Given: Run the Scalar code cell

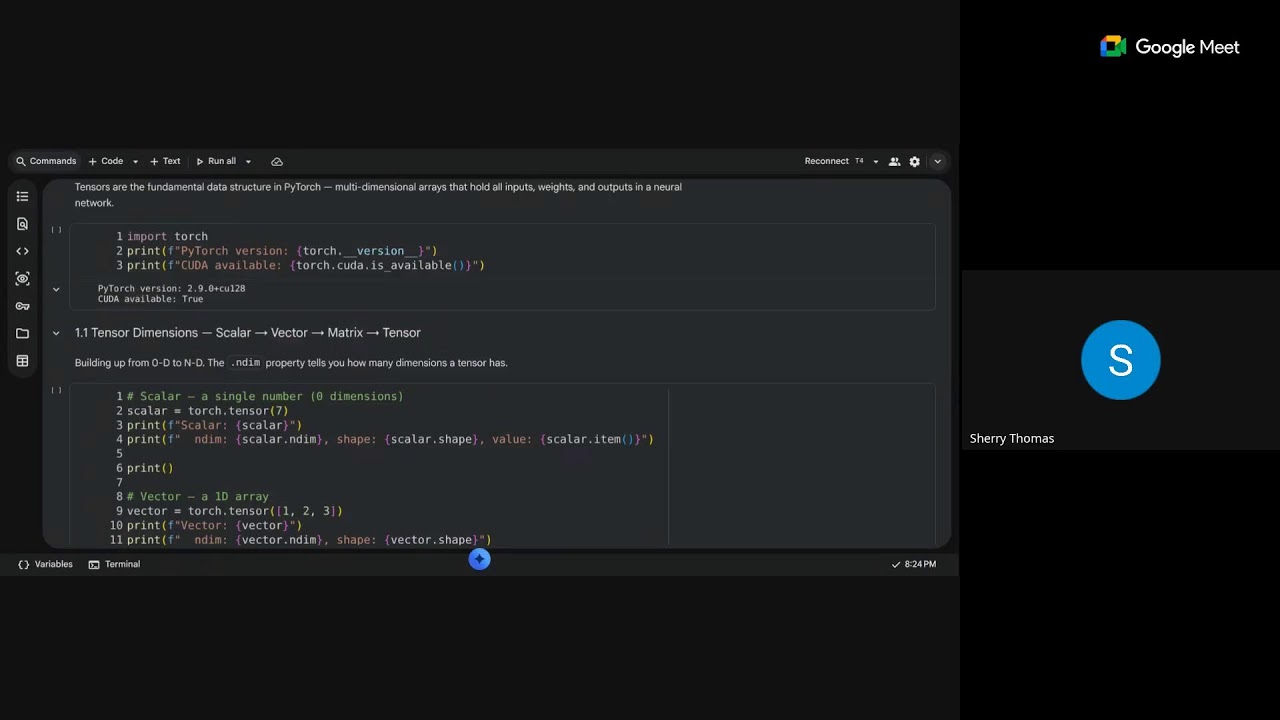Looking at the screenshot, I should 56,390.
